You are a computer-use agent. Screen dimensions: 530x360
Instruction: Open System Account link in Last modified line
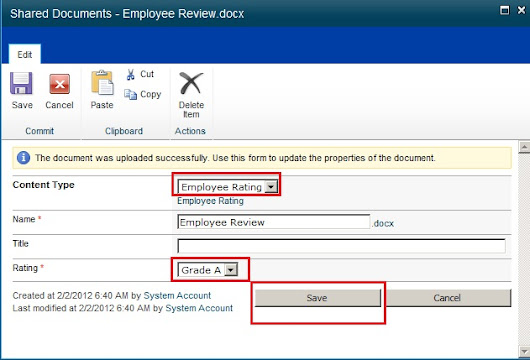199,308
